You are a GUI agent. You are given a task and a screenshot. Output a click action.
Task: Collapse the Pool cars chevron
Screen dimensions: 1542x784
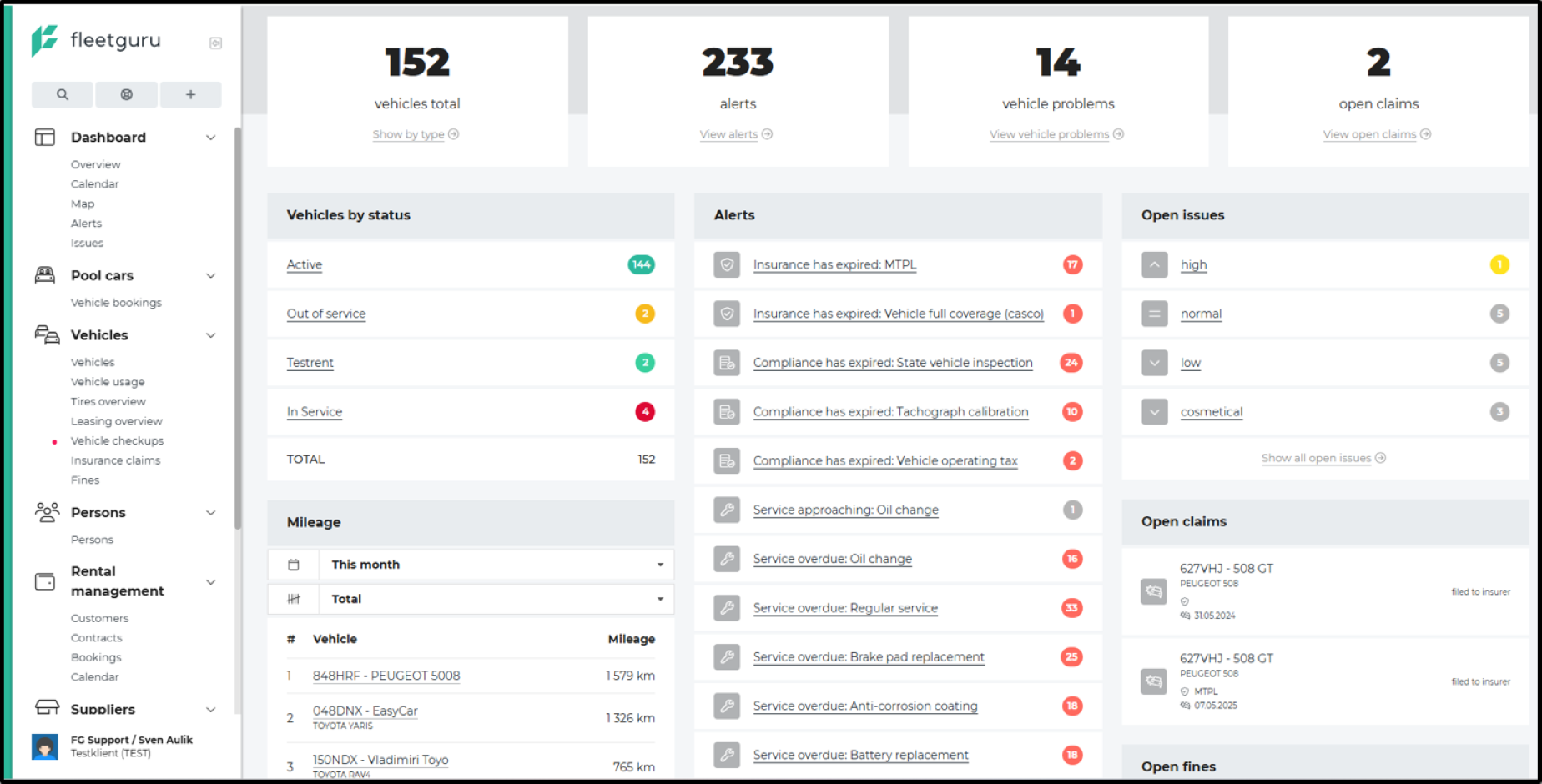211,275
